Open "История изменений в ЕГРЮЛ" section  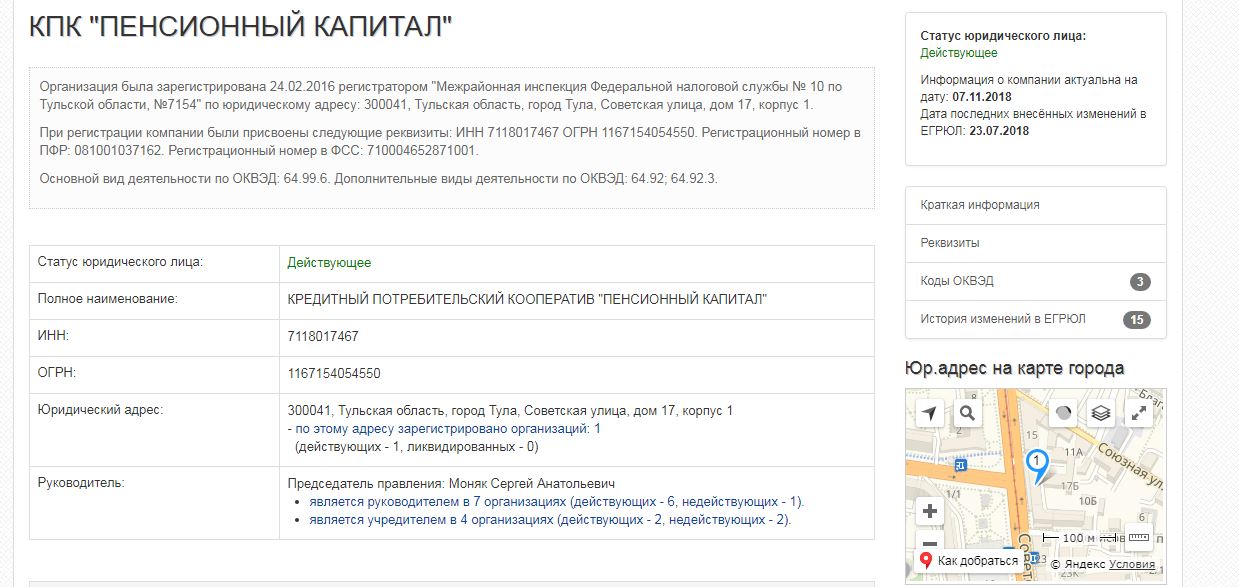tap(1003, 319)
